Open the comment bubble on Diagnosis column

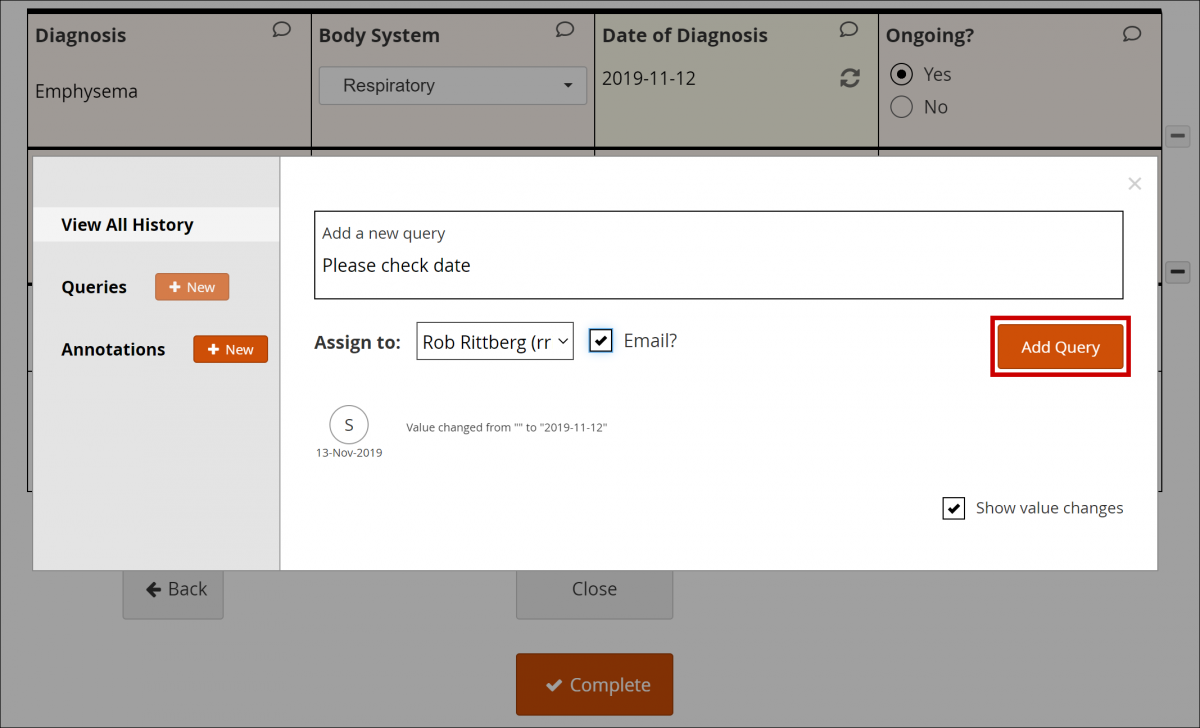click(281, 30)
